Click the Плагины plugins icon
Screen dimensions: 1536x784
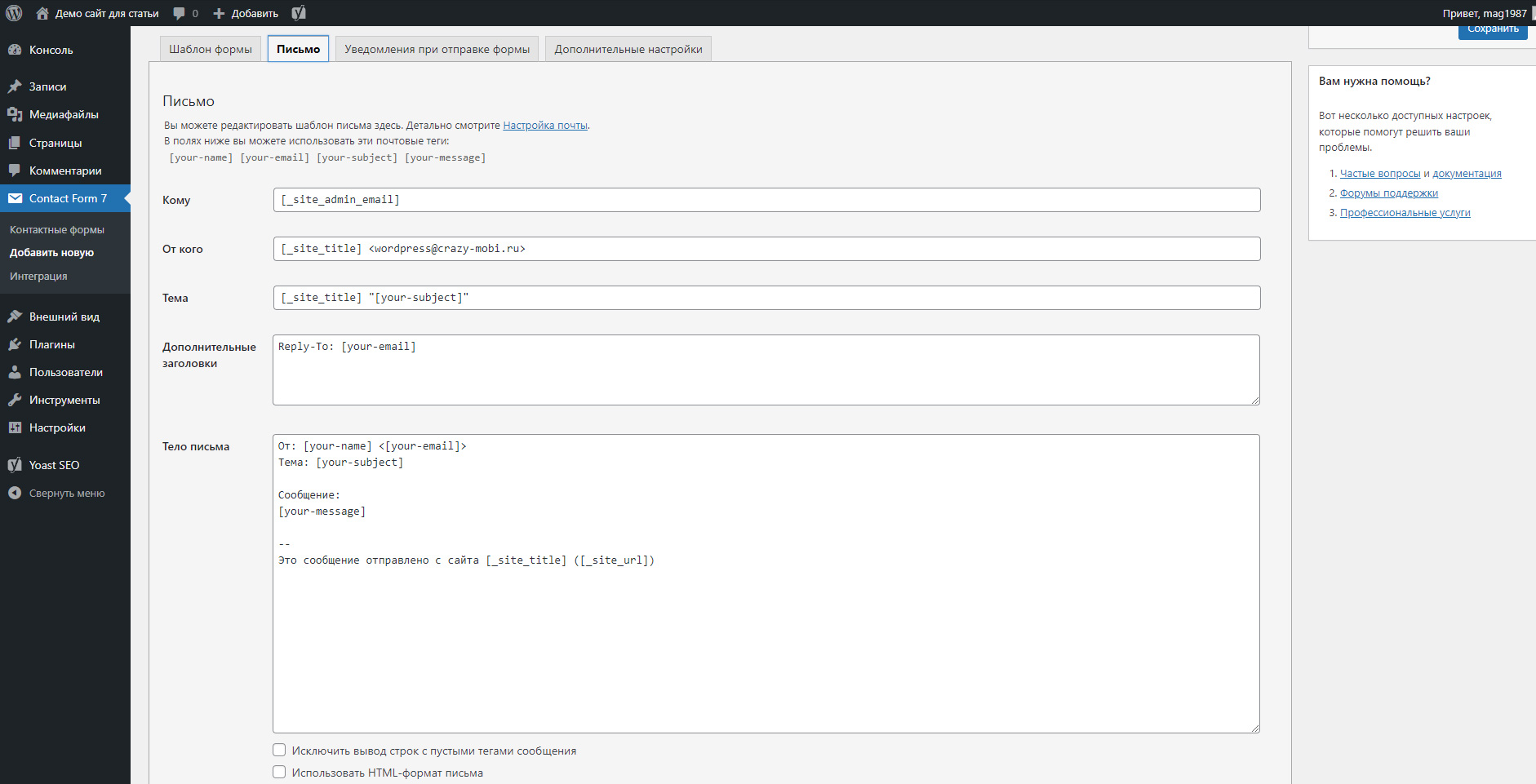pyautogui.click(x=15, y=344)
